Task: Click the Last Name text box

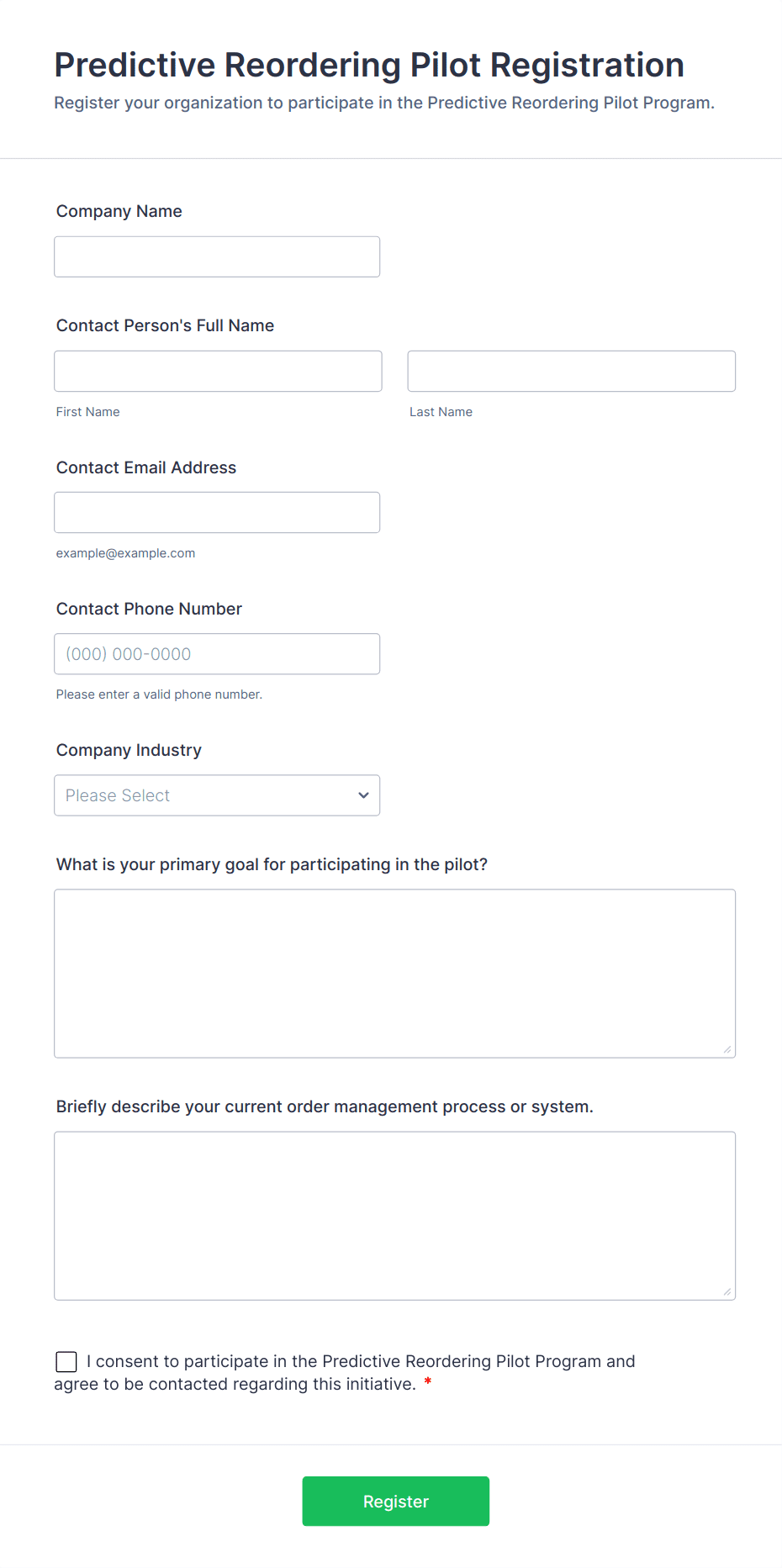Action: point(571,371)
